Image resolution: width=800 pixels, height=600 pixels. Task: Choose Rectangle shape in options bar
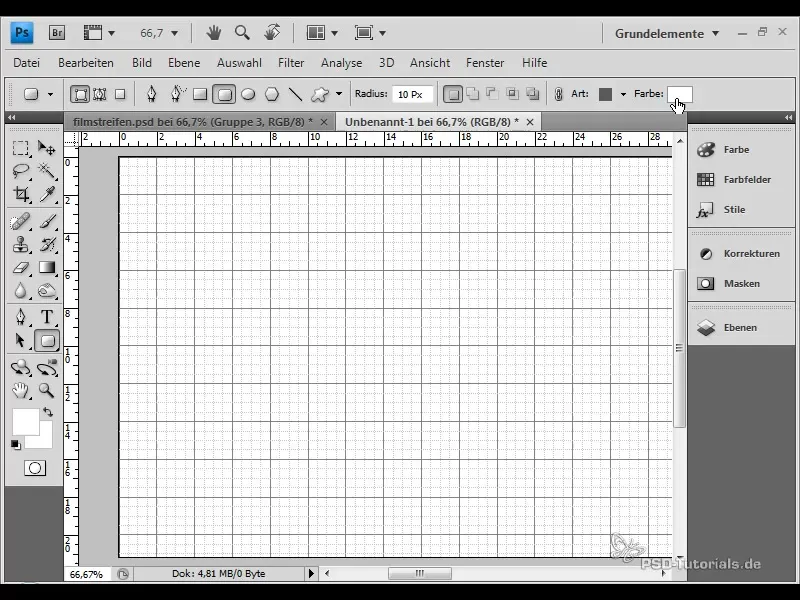199,94
